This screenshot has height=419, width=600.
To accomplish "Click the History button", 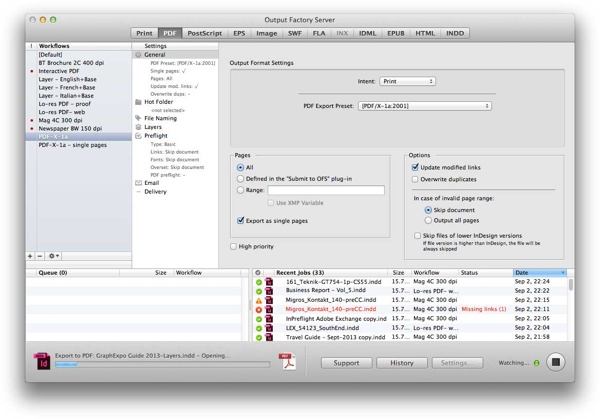I will click(x=402, y=363).
